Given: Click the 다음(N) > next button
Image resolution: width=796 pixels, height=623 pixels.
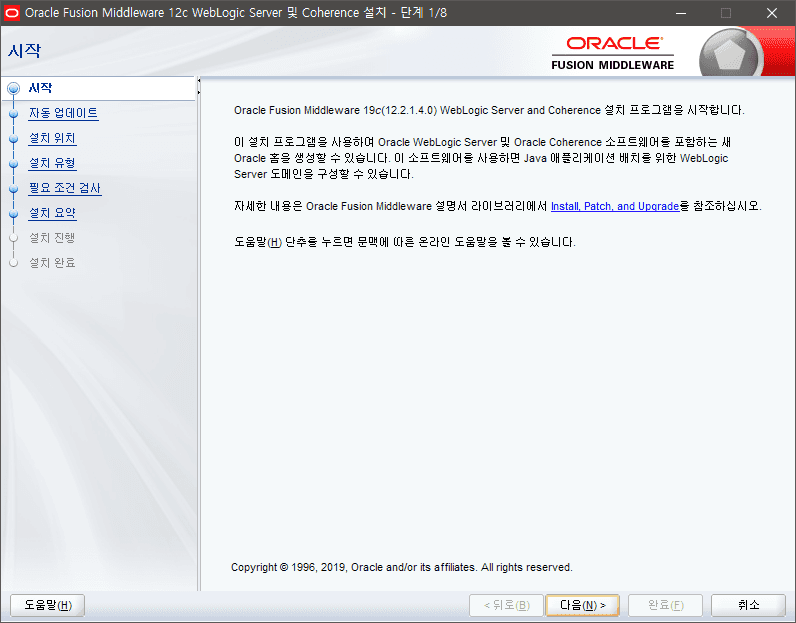Looking at the screenshot, I should pyautogui.click(x=582, y=605).
